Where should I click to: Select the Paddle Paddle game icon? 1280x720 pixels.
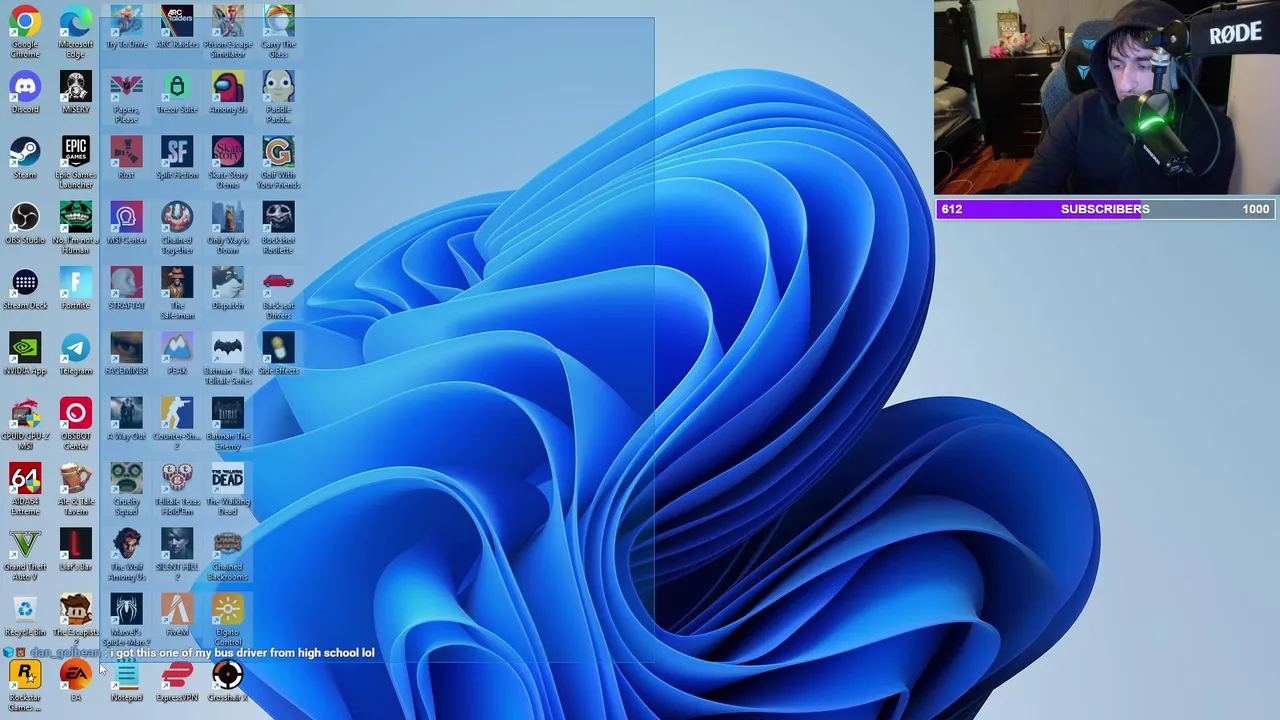pyautogui.click(x=279, y=97)
